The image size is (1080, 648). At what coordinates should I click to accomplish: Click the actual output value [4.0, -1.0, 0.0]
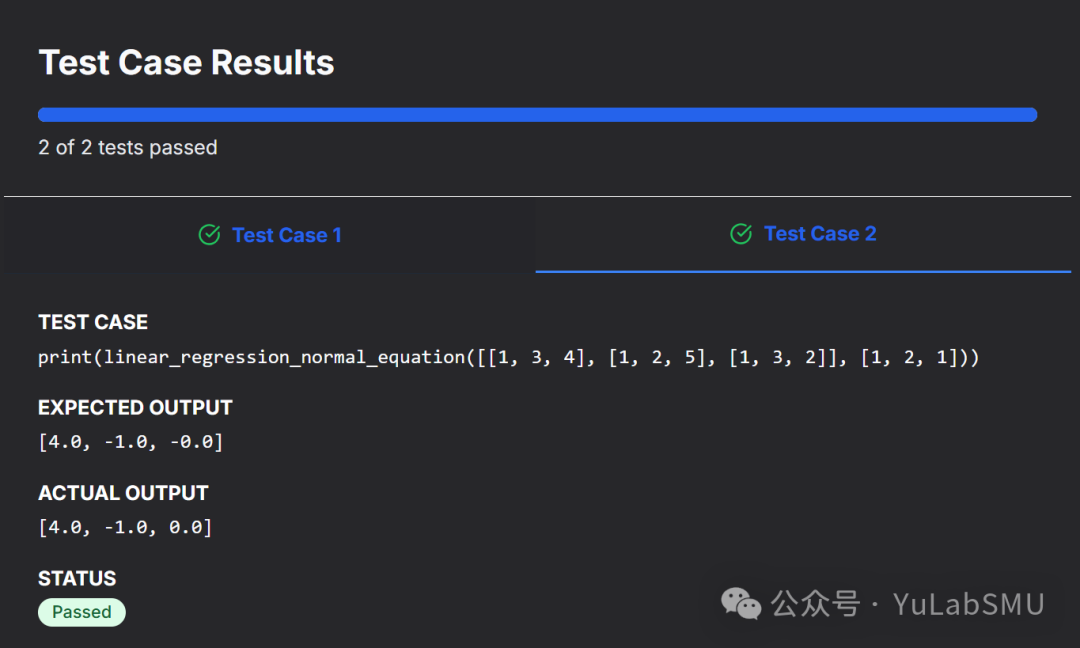coord(125,527)
